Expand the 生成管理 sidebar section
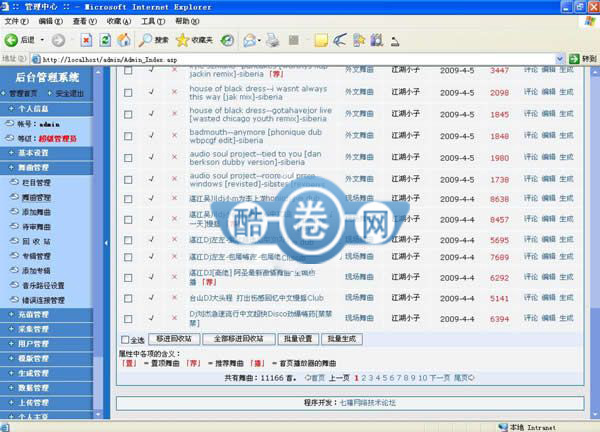This screenshot has height=432, width=600. coord(46,373)
